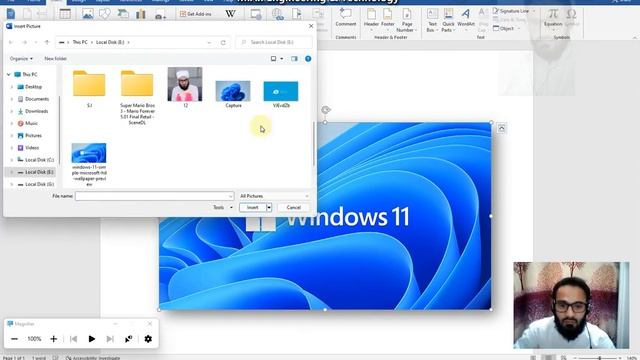Open the All Pictures file type dropdown
This screenshot has height=360, width=640.
point(274,196)
